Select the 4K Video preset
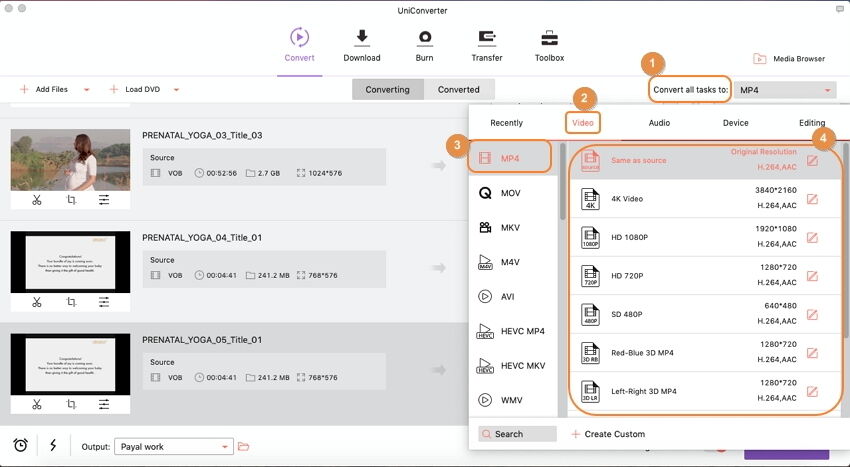850x467 pixels. point(705,199)
